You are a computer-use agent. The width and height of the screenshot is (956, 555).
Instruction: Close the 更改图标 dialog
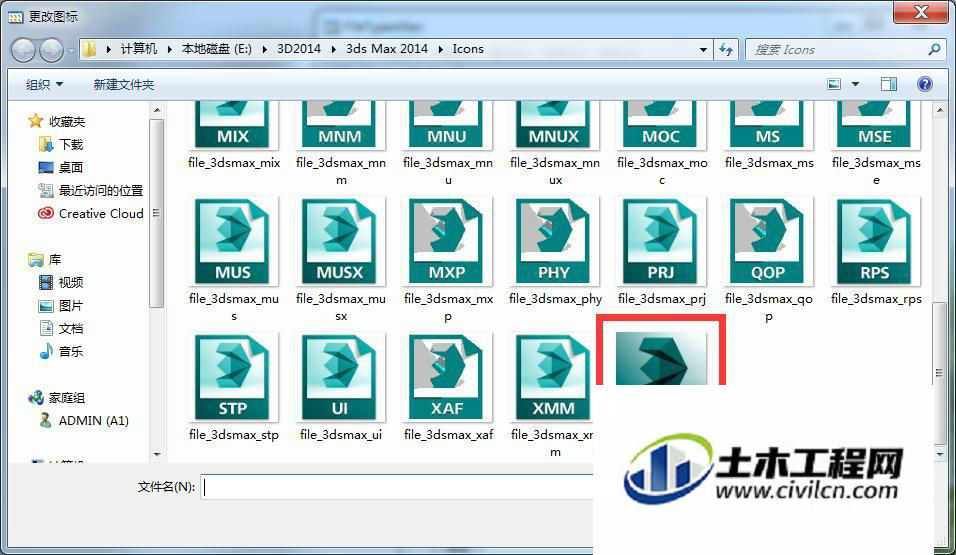coord(921,12)
